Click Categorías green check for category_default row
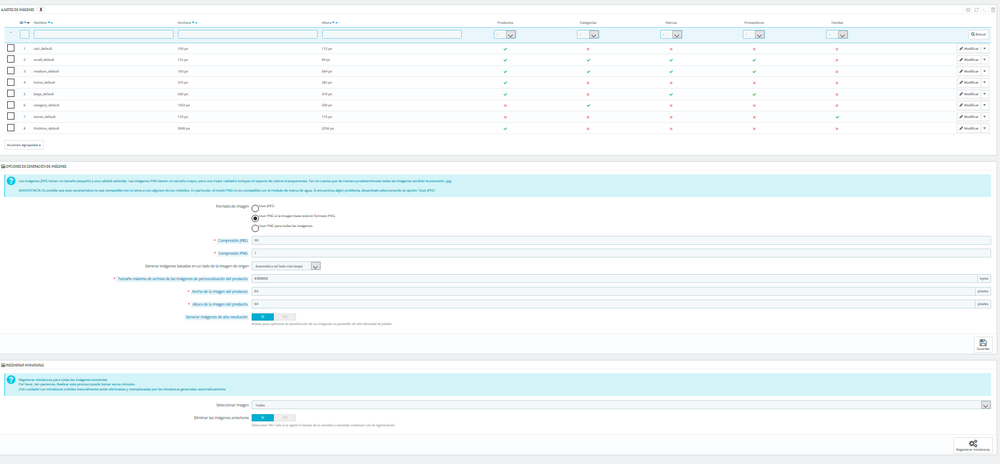The image size is (1000, 464). click(588, 105)
